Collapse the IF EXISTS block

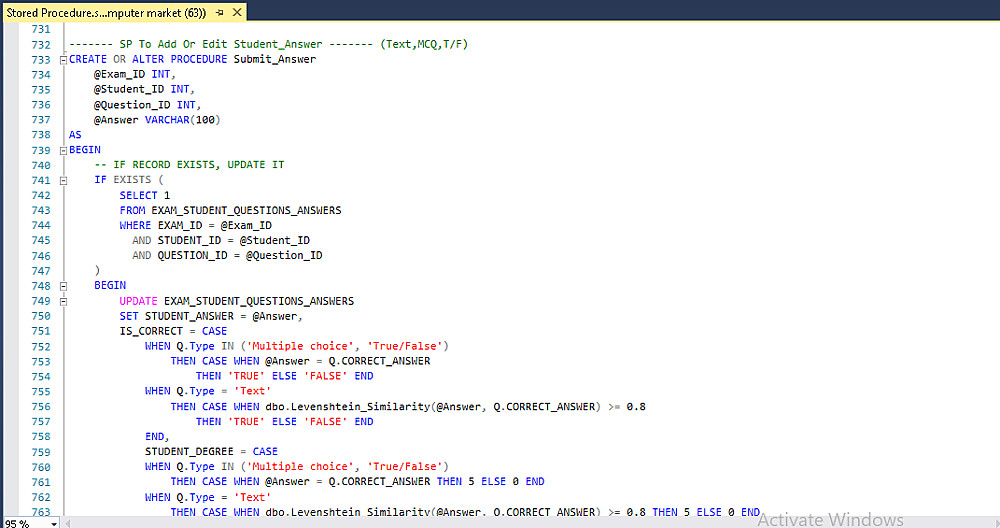point(63,180)
